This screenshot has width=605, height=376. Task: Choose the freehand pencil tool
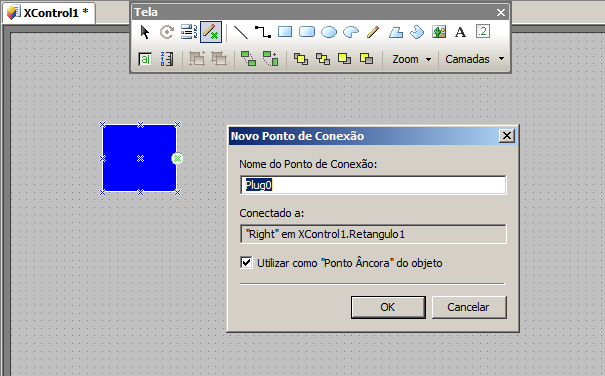click(373, 32)
